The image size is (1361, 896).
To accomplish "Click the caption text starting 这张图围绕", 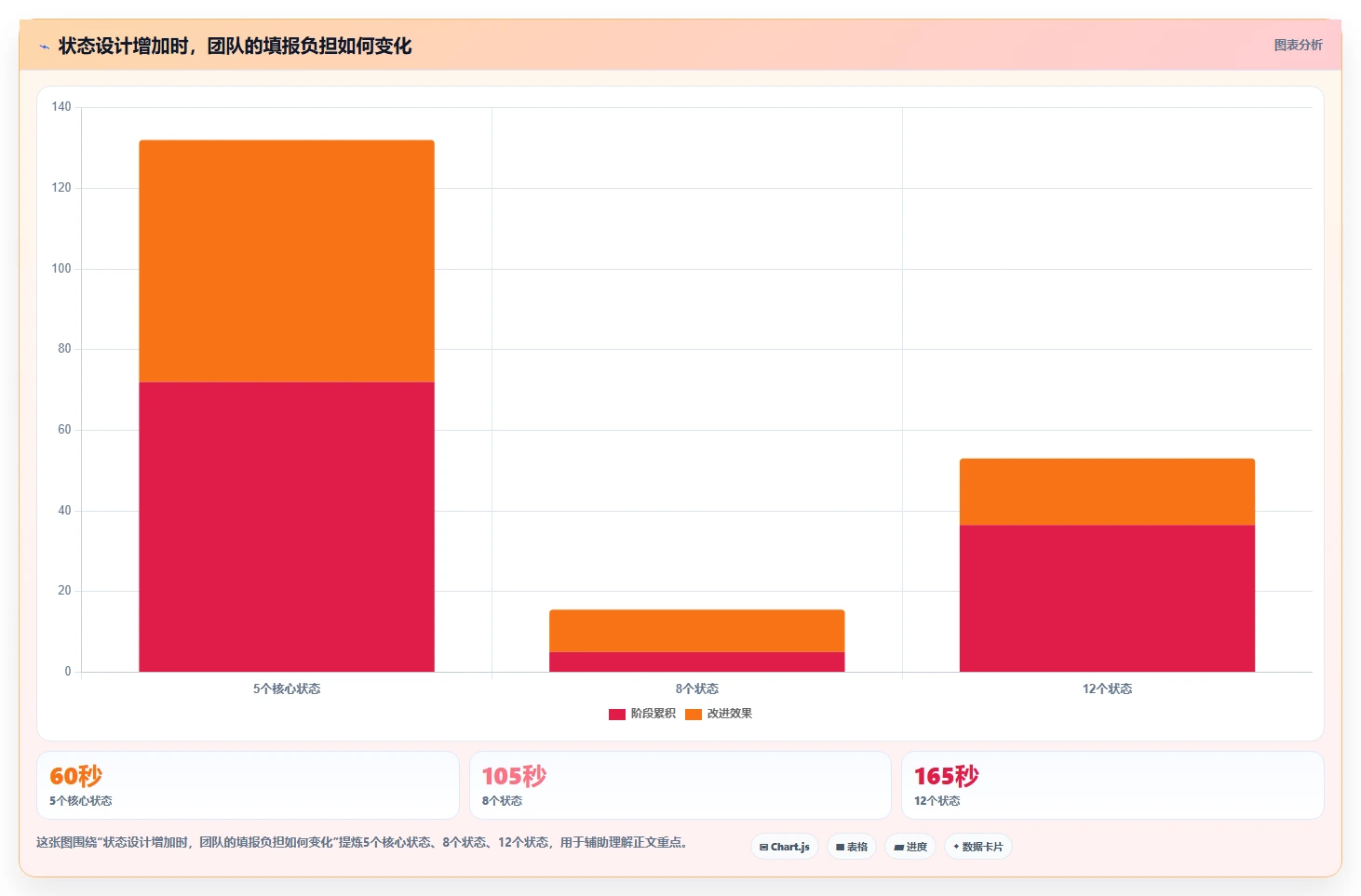I will (362, 842).
